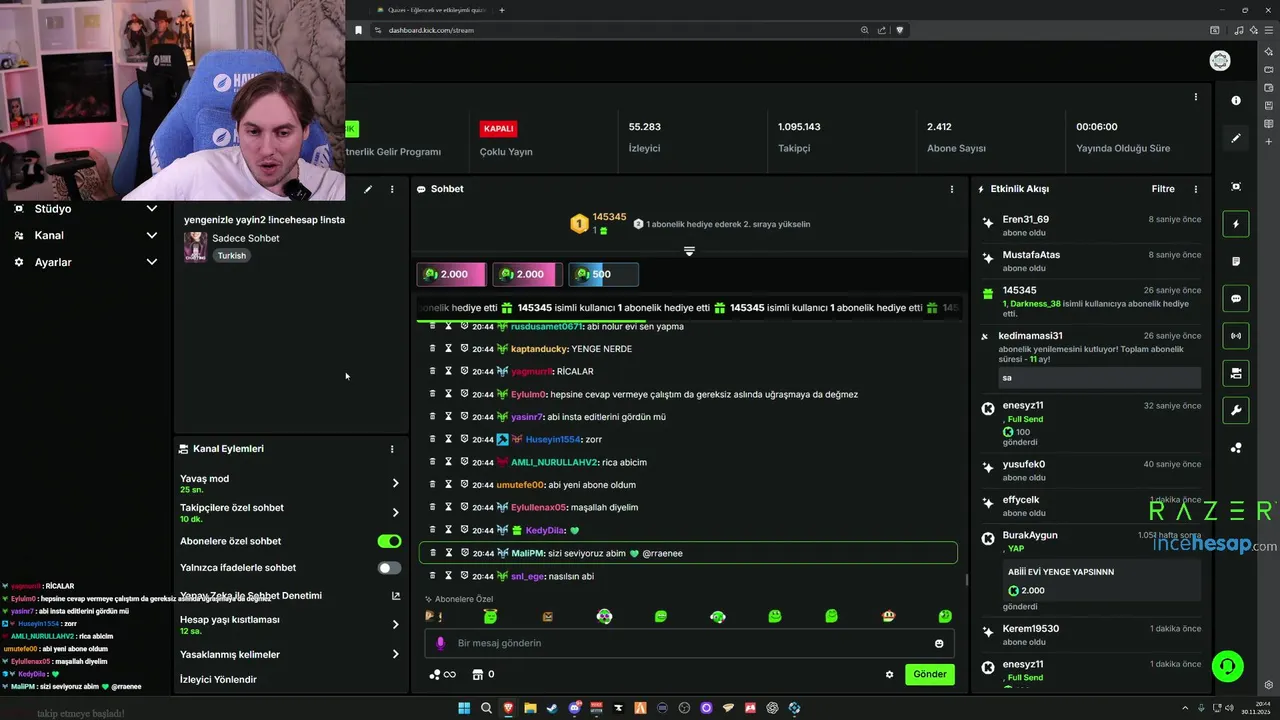Enable the Yalnızca ifadelerle sohbet toggle
This screenshot has width=1280, height=720.
(389, 568)
